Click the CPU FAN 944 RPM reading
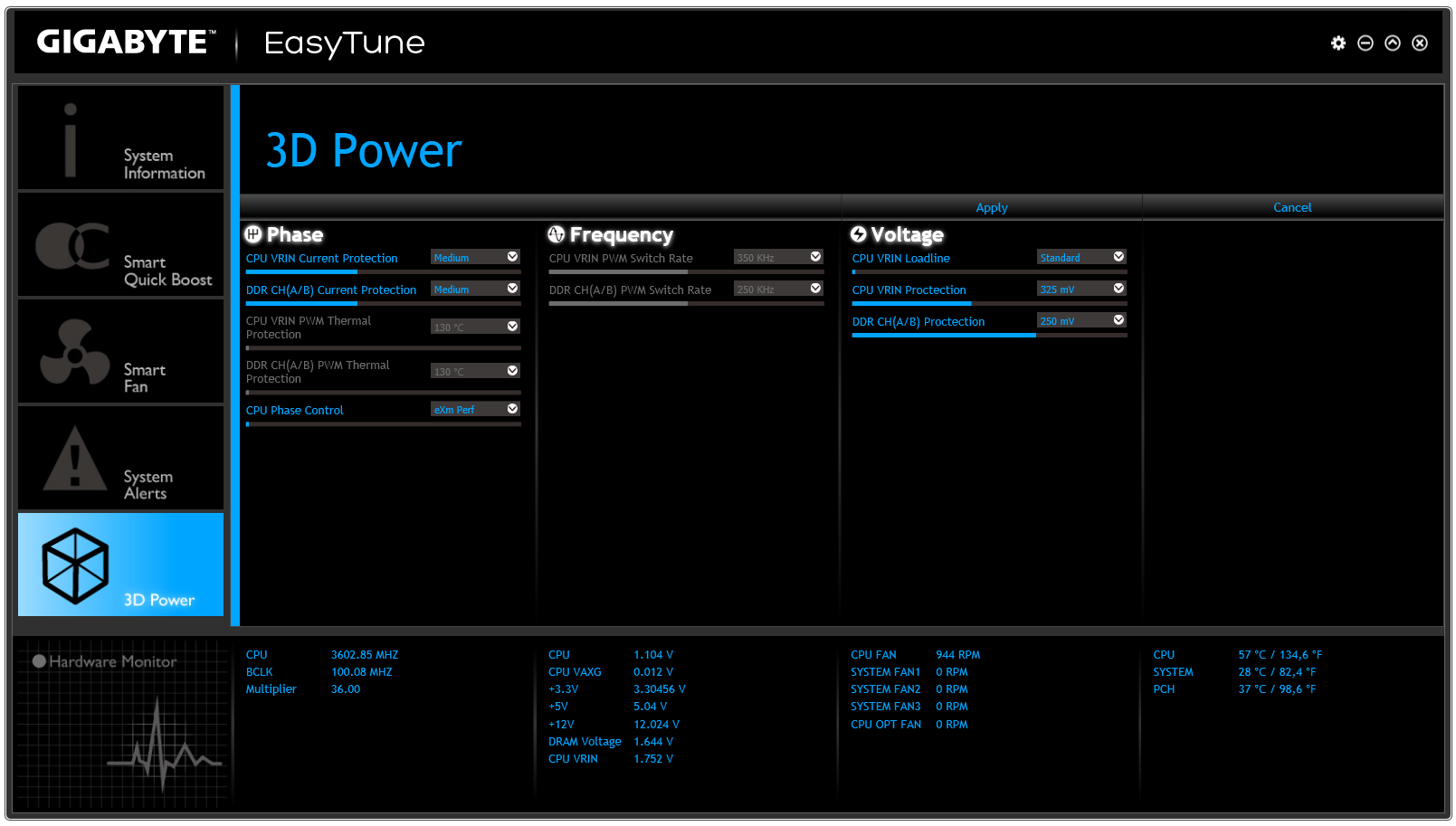1456x826 pixels. click(958, 654)
